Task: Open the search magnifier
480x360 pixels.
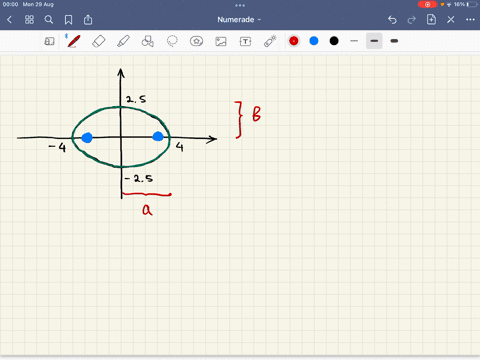Action: (49, 20)
